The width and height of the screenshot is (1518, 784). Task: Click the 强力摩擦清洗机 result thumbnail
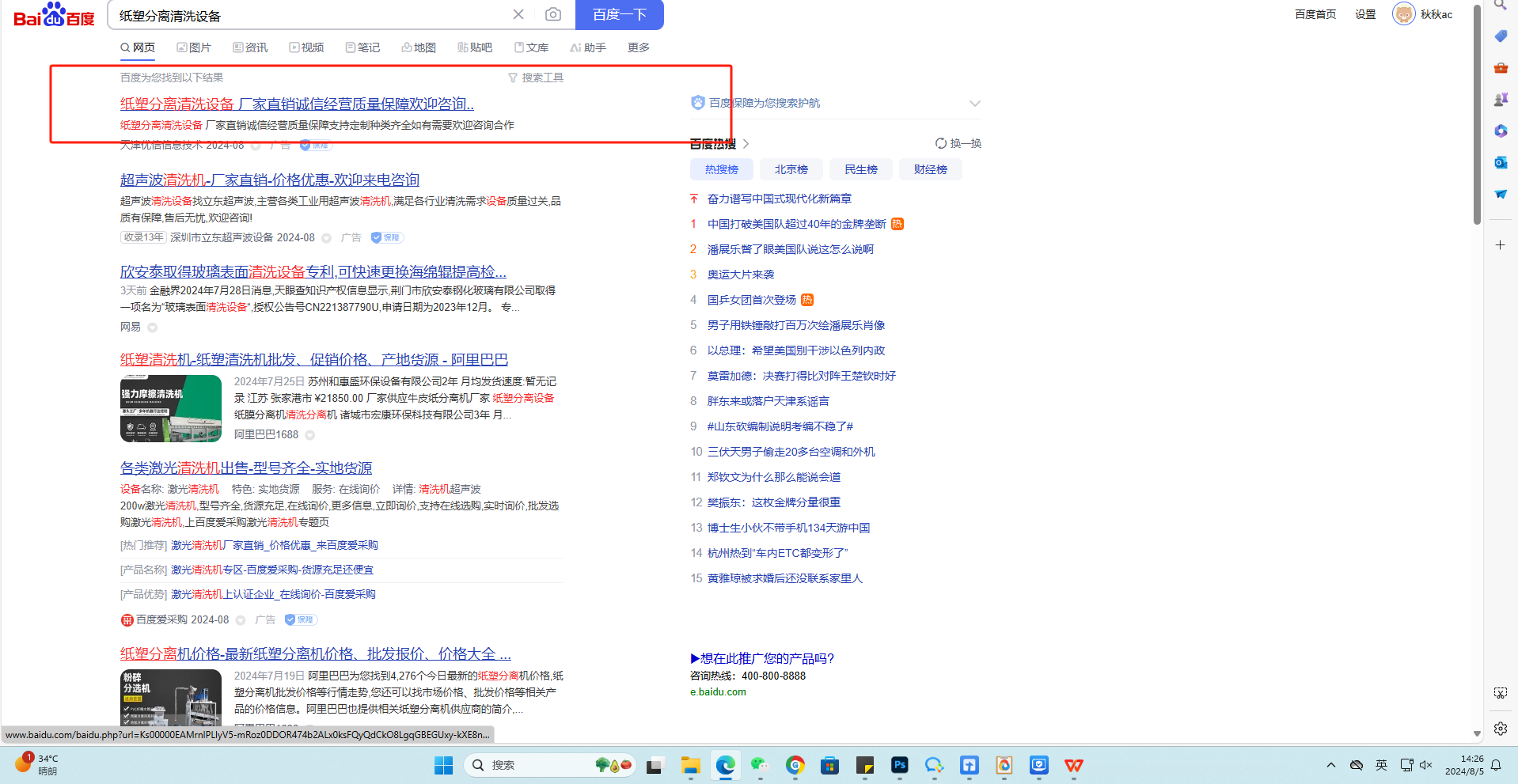tap(171, 408)
